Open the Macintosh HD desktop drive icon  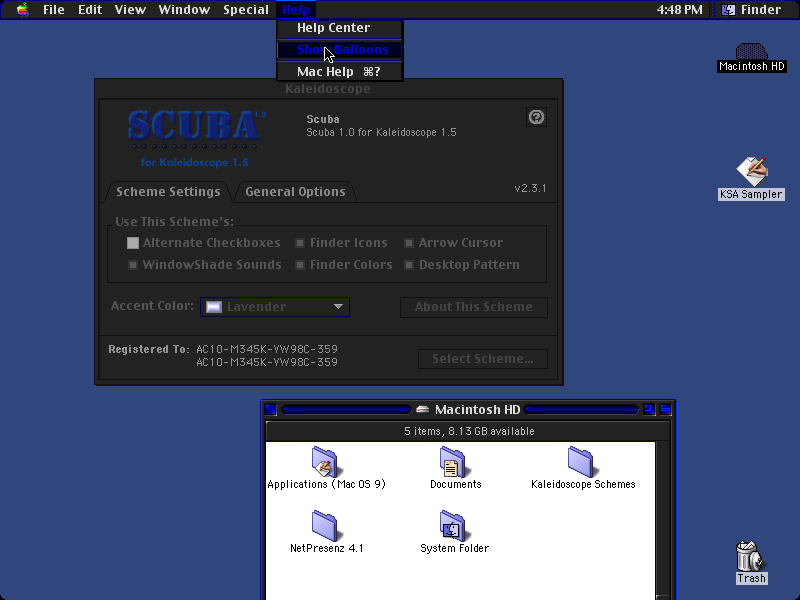pos(752,52)
